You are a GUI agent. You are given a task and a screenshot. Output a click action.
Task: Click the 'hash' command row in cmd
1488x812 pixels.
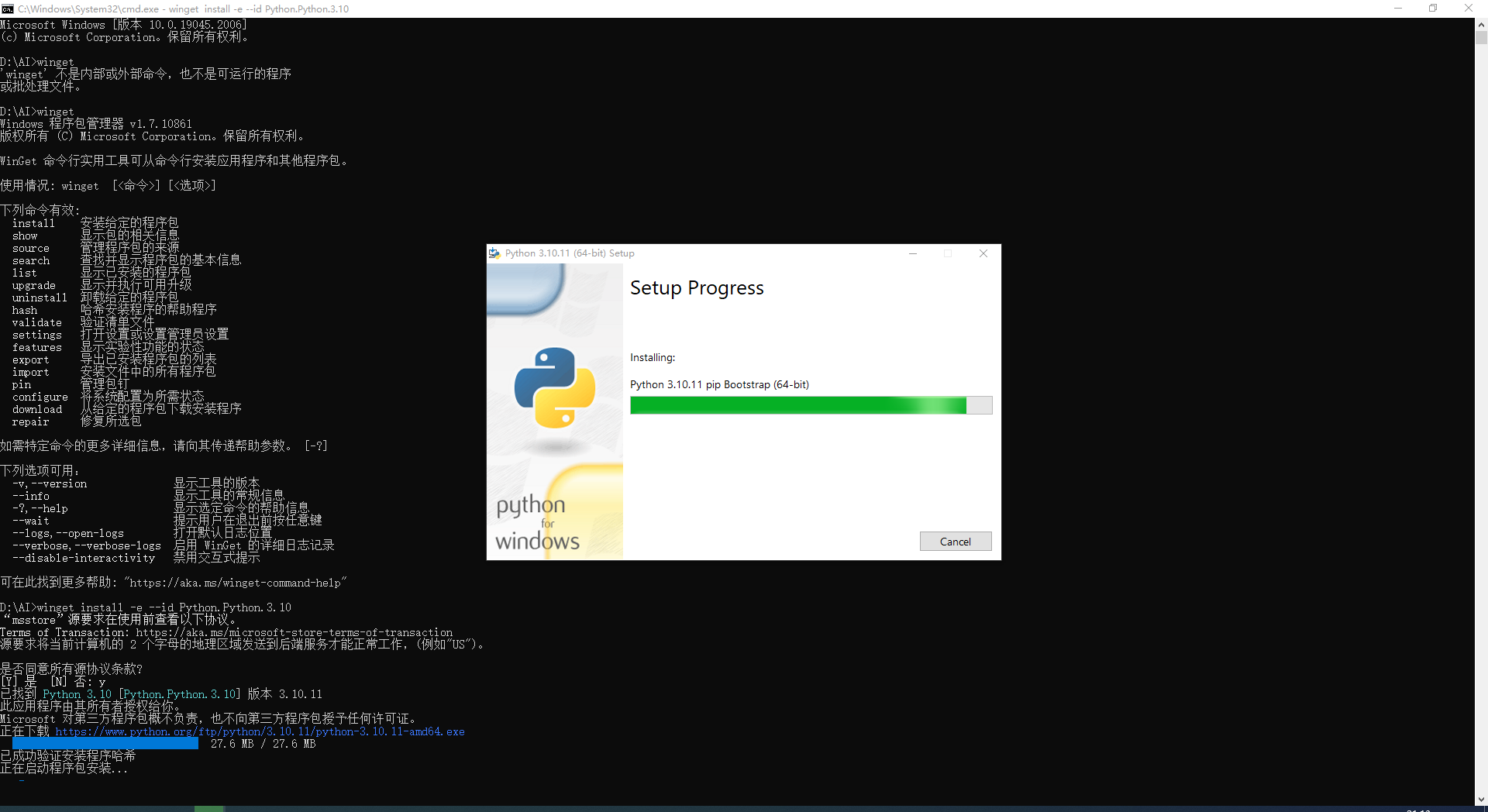coord(114,310)
